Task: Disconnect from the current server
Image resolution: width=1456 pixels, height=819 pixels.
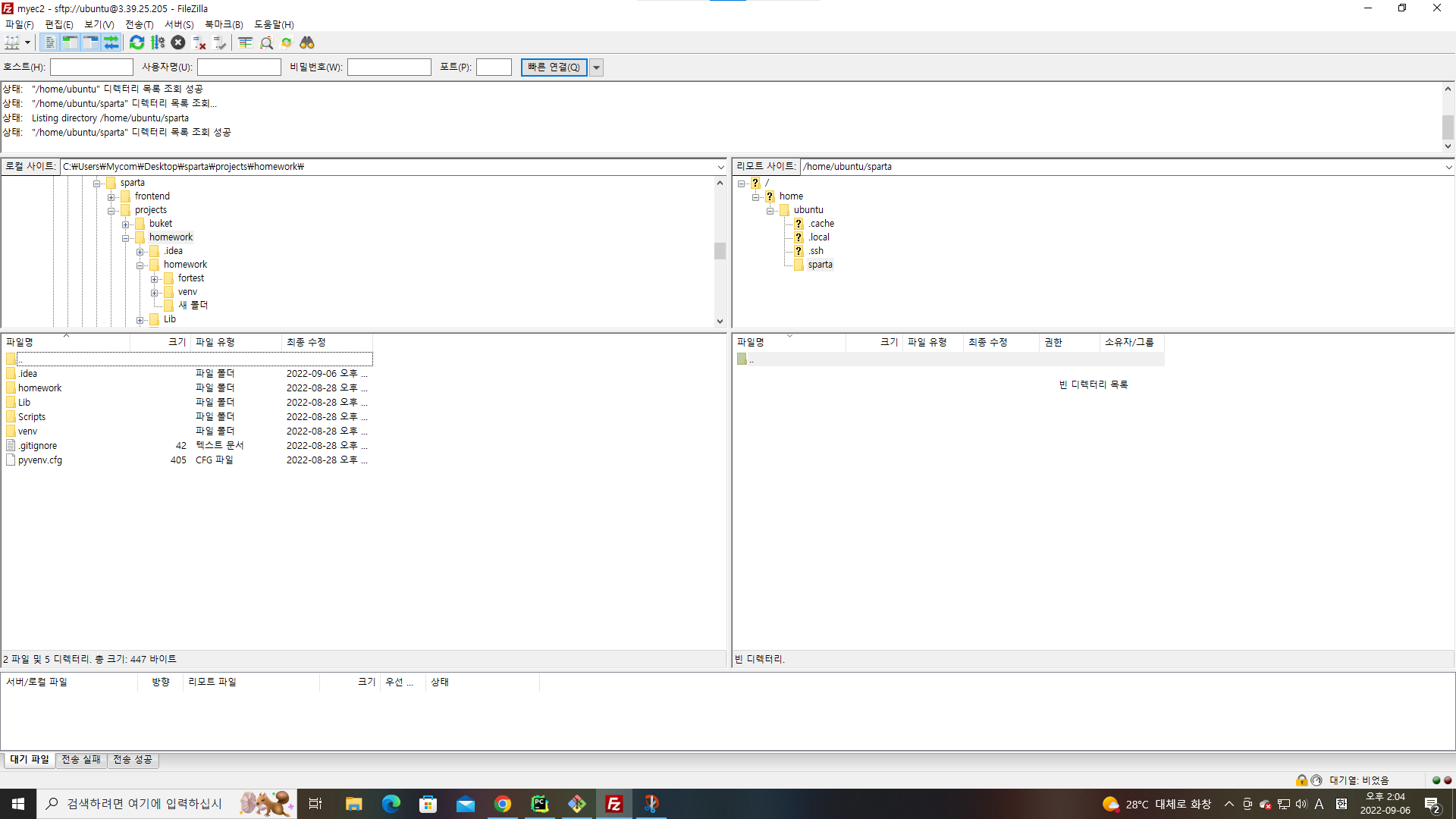Action: pyautogui.click(x=199, y=42)
